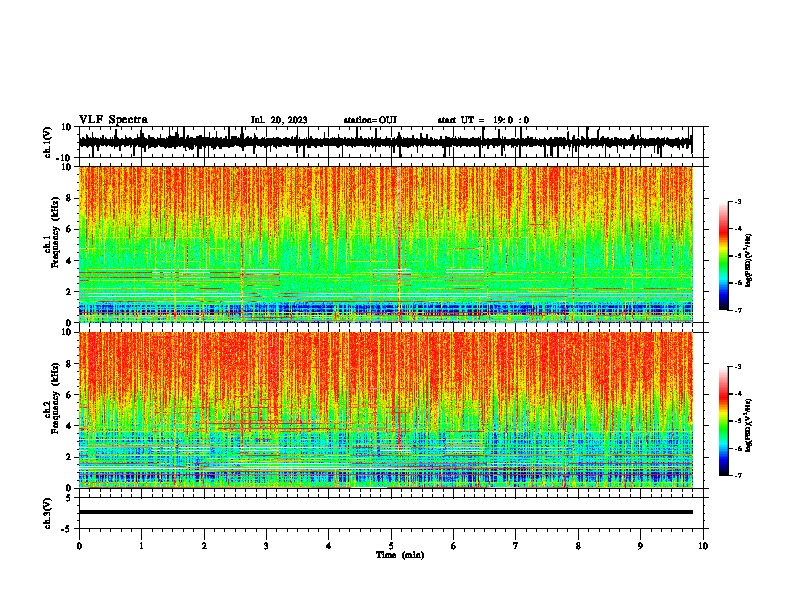
Task: Click the ch.2 color scale PSD unit label
Action: pyautogui.click(x=749, y=425)
